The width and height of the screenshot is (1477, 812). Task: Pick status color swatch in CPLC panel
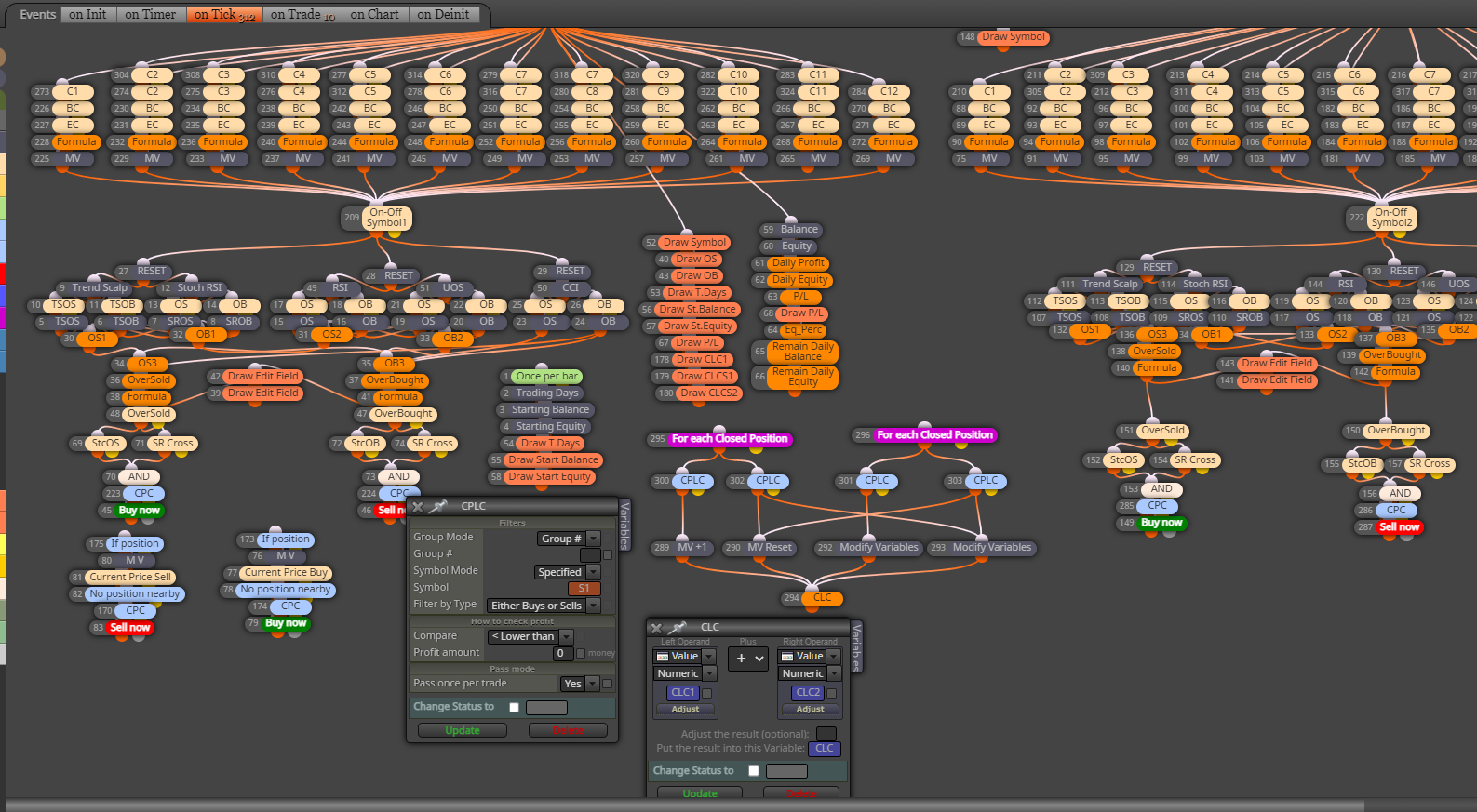point(546,708)
